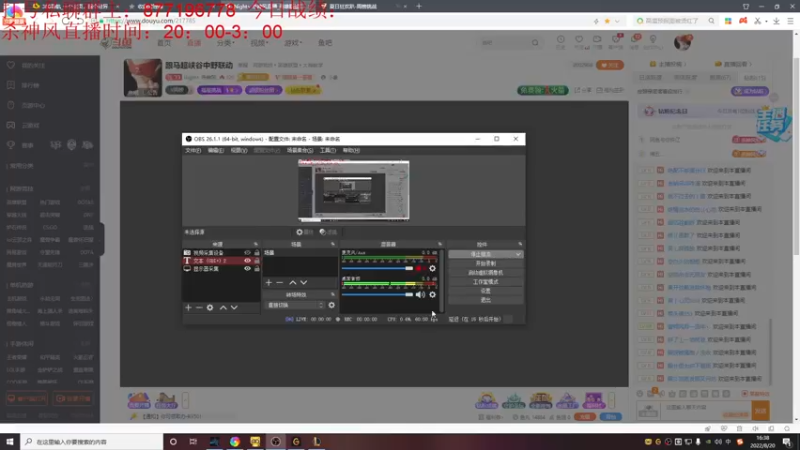Click the exit button in OBS controls
This screenshot has width=800, height=450.
tap(486, 300)
